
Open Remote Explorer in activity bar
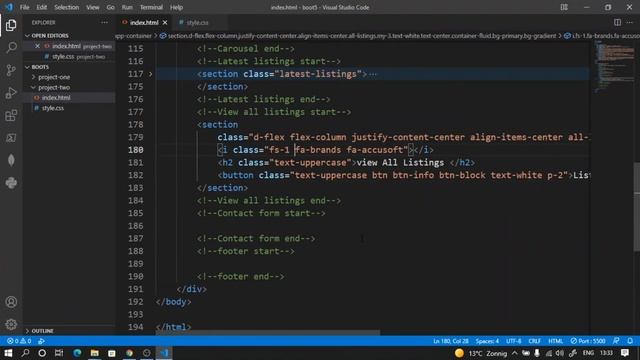(x=11, y=138)
